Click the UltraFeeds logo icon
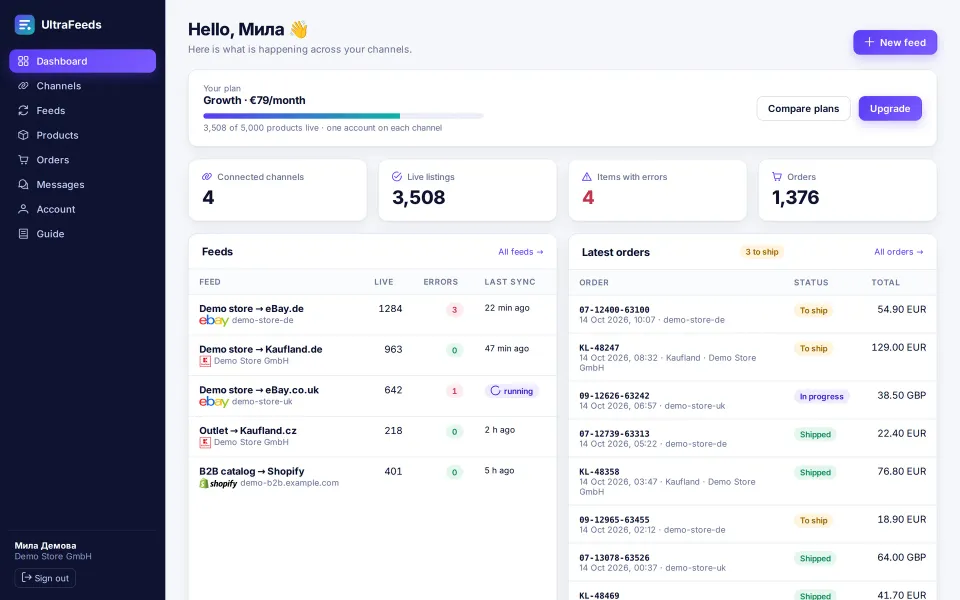 click(24, 25)
